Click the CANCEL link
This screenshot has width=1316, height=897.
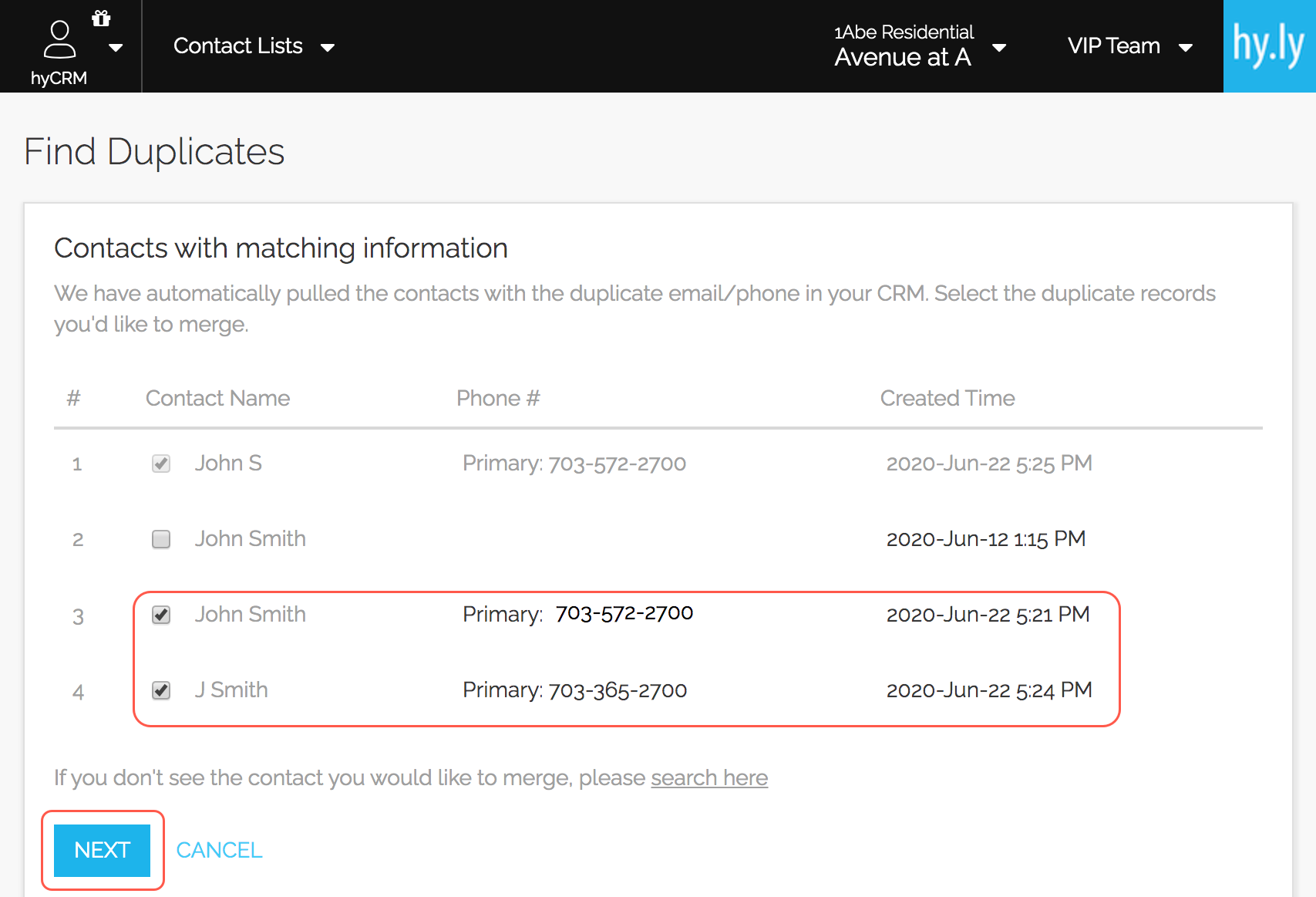coord(219,850)
